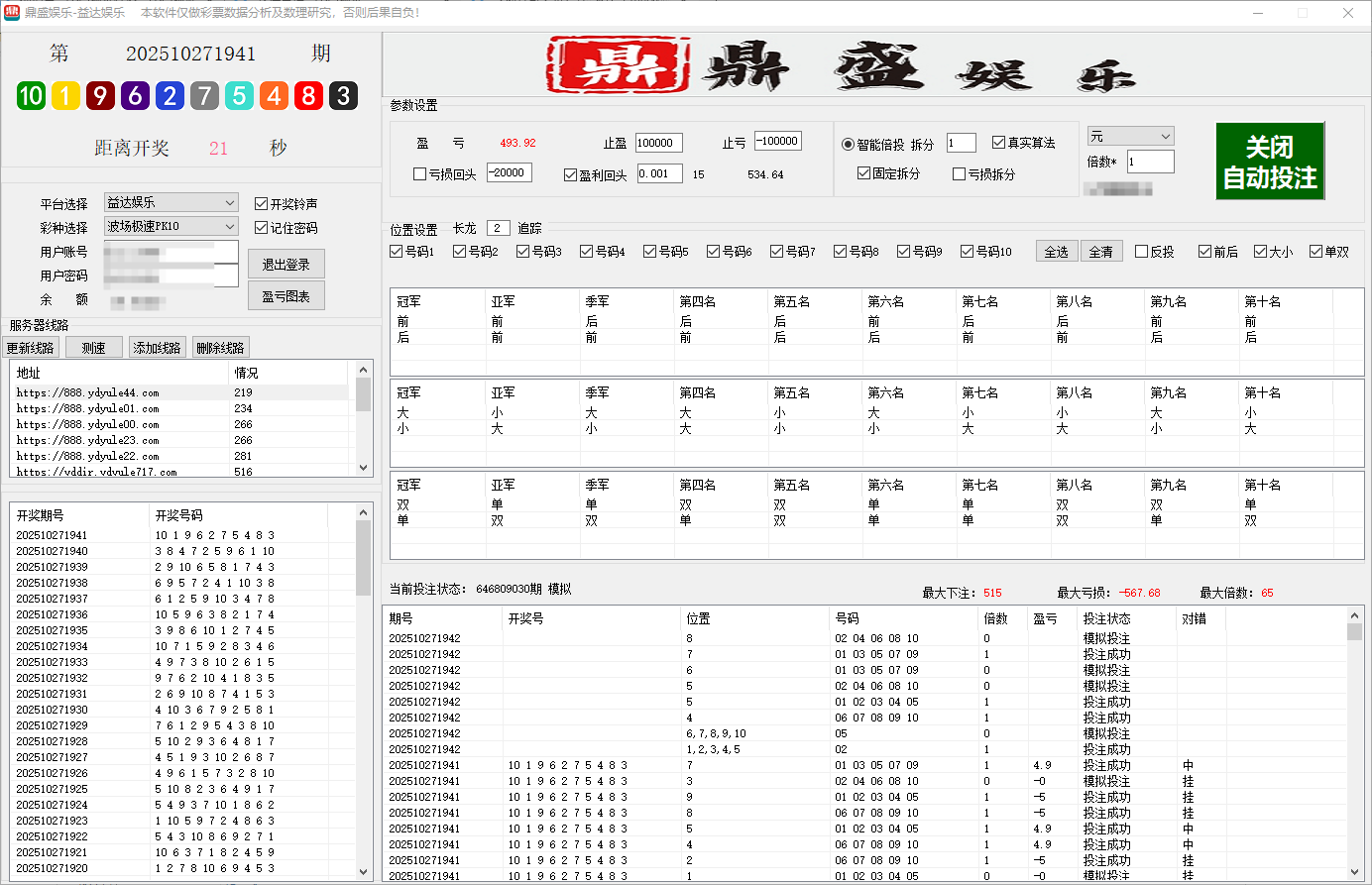Select the black number 3 ball
1372x885 pixels.
(x=343, y=96)
